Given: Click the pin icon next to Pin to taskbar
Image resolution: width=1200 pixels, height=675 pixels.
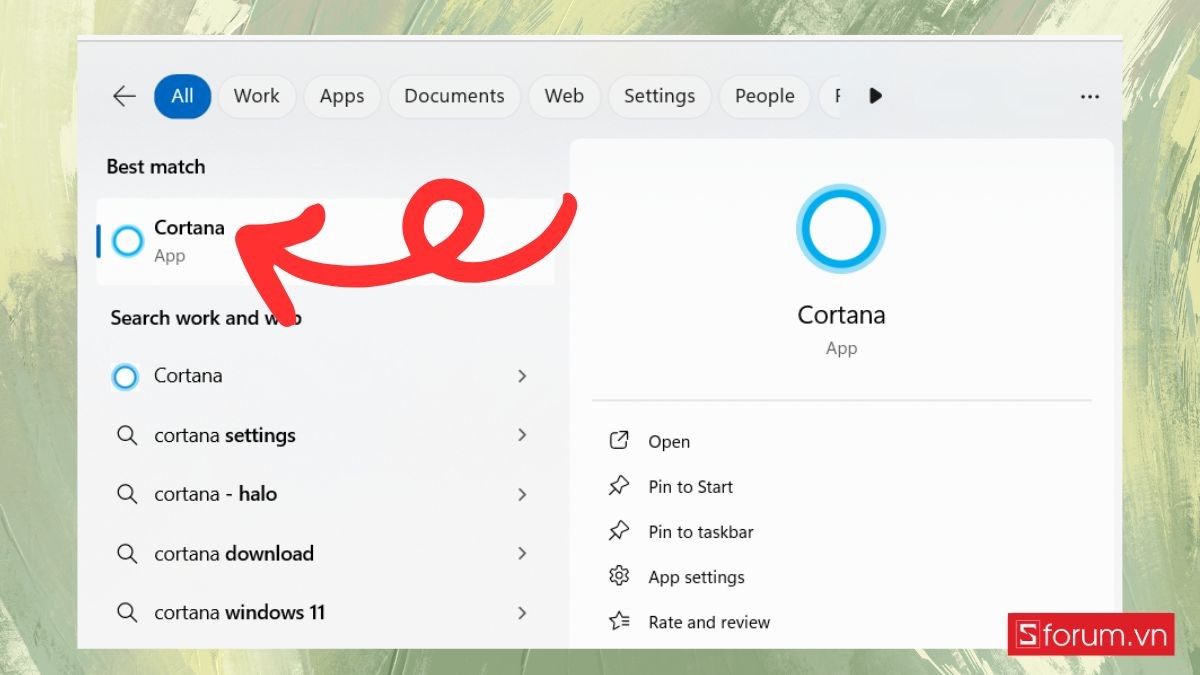Looking at the screenshot, I should tap(619, 531).
